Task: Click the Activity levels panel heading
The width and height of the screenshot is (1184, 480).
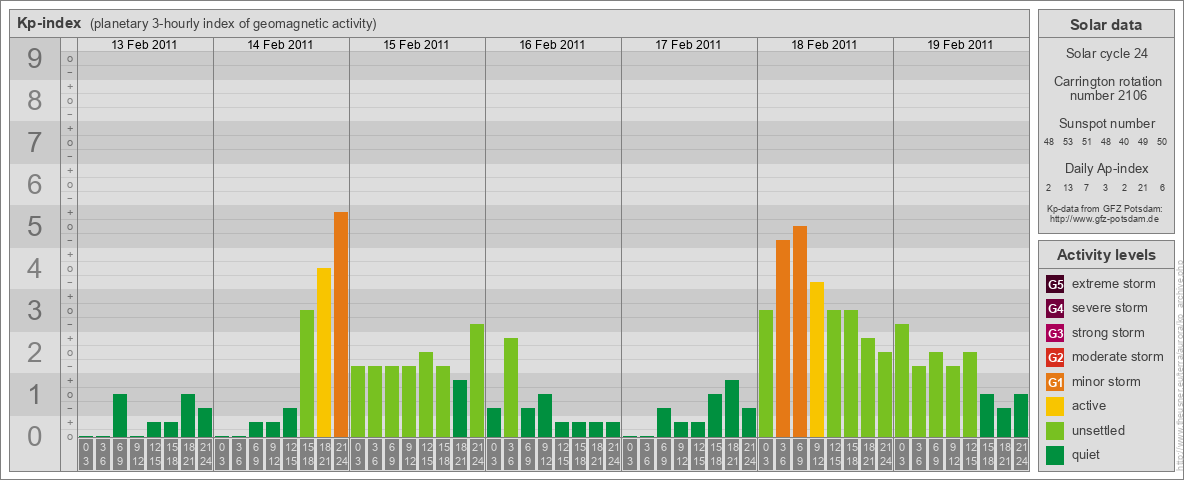Action: pyautogui.click(x=1105, y=255)
